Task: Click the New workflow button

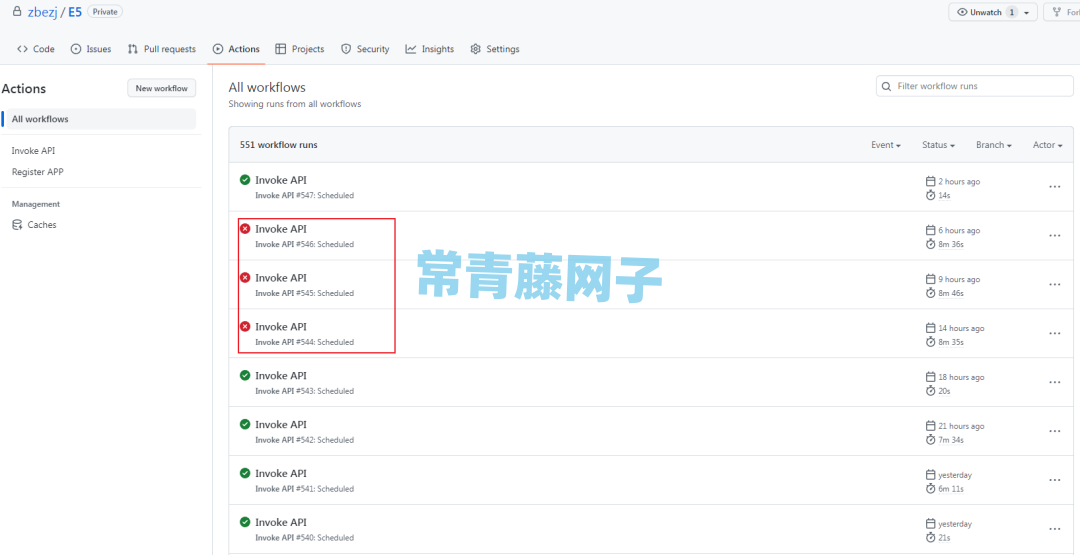Action: pos(161,88)
